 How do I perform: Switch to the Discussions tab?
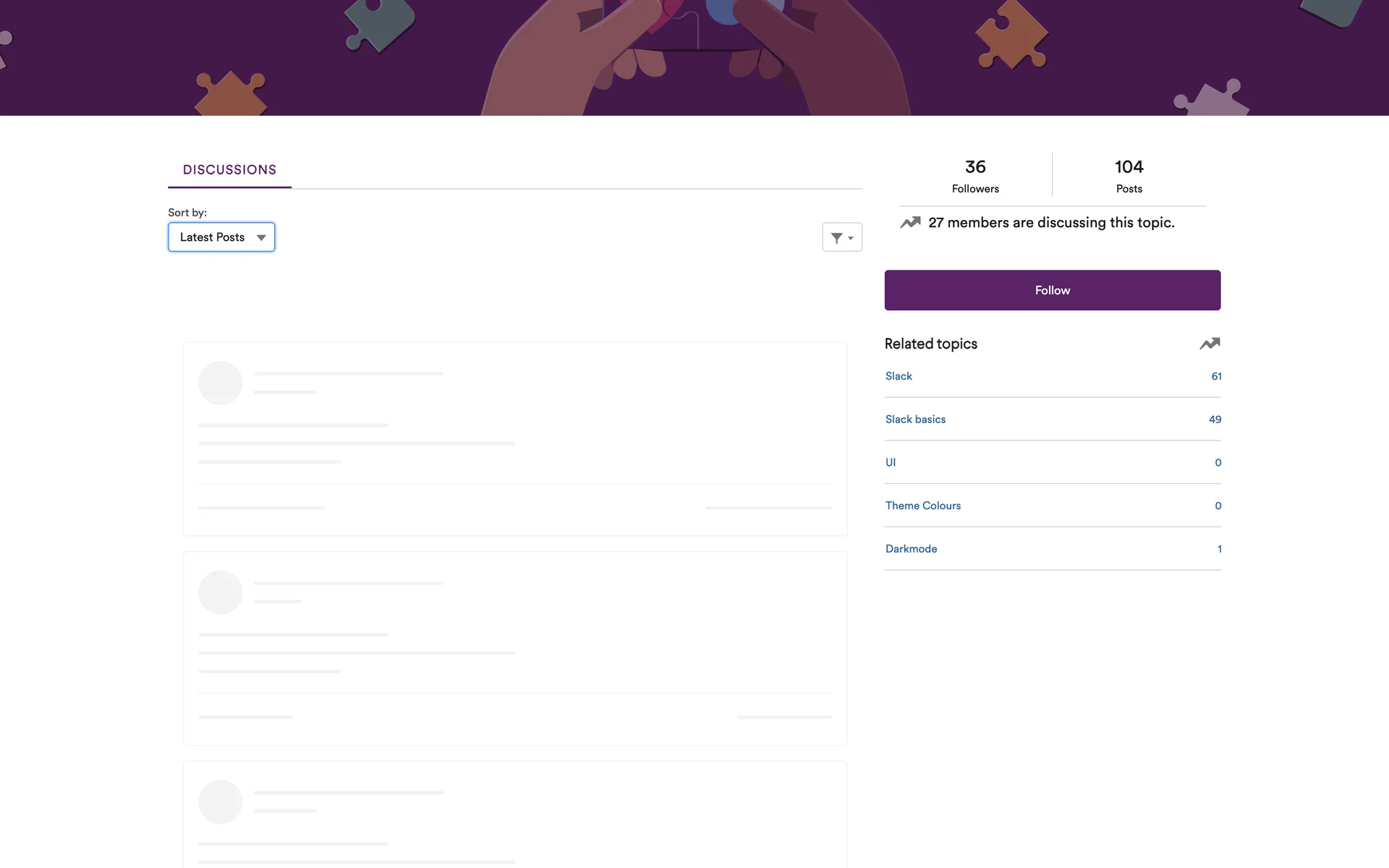pyautogui.click(x=229, y=170)
